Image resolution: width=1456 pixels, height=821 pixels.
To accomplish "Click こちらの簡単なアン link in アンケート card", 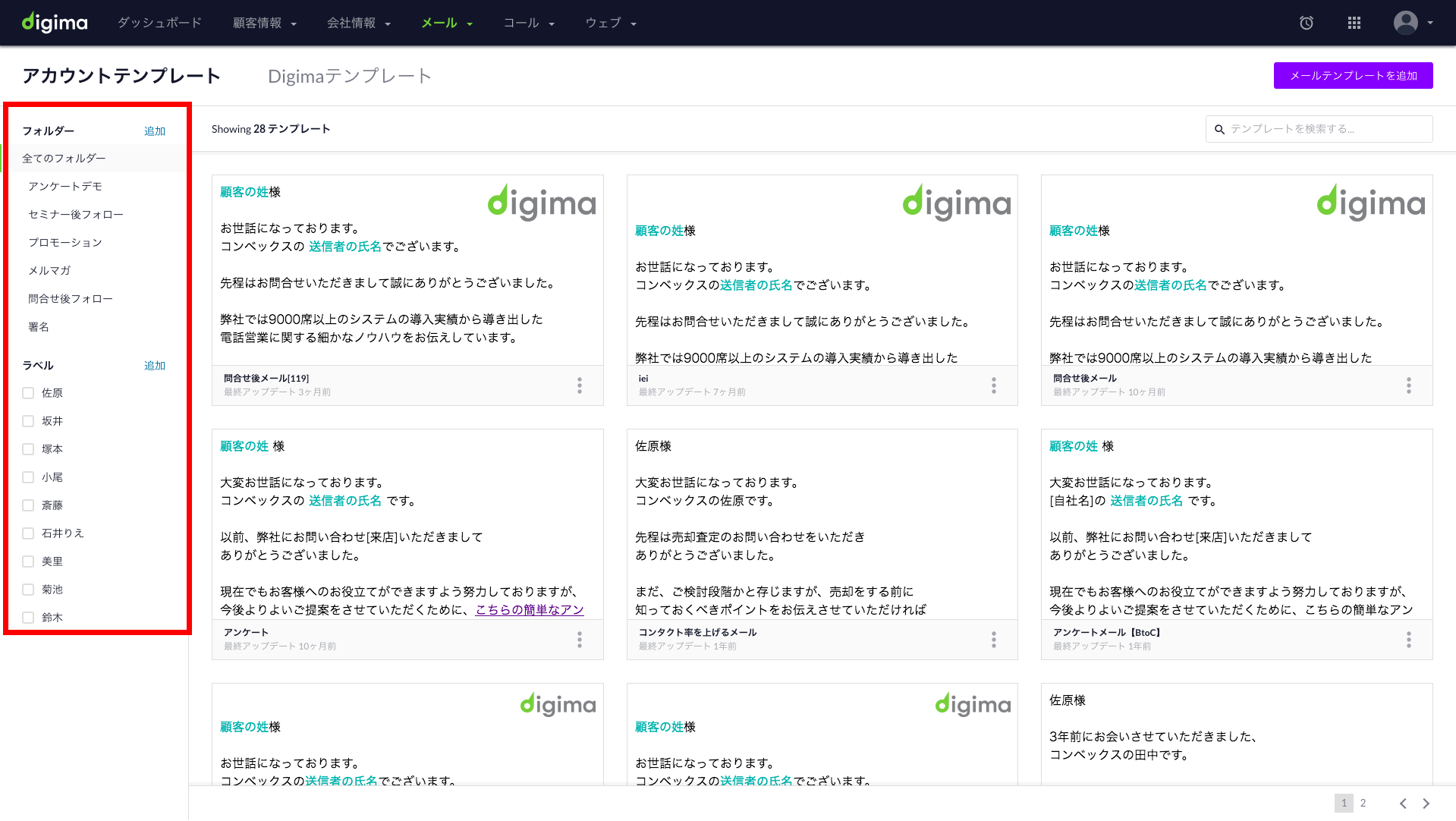I will 530,610.
